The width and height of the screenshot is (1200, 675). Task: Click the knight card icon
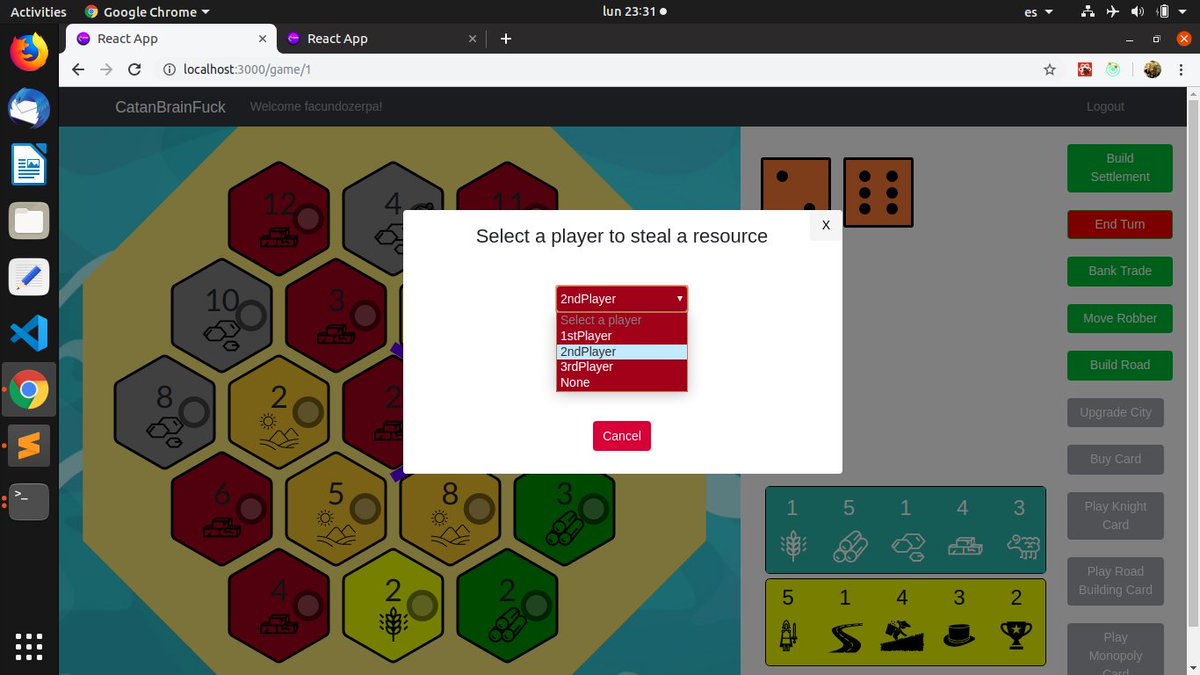(x=788, y=636)
